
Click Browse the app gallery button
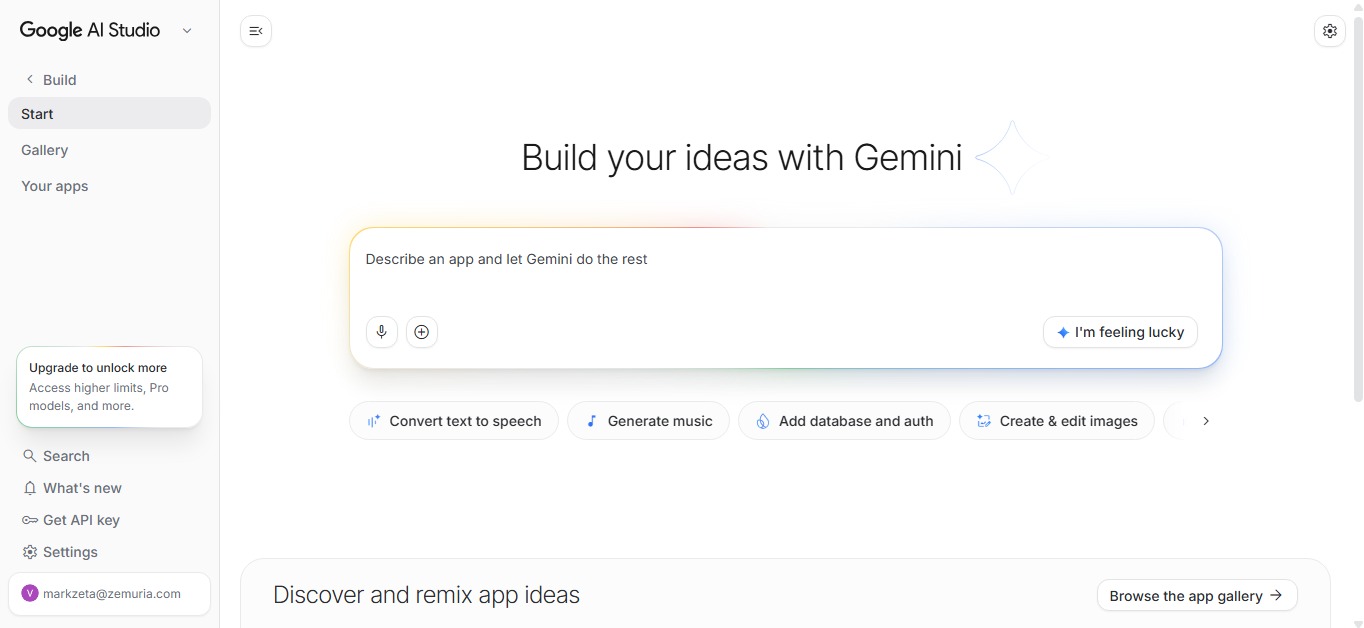pyautogui.click(x=1197, y=595)
